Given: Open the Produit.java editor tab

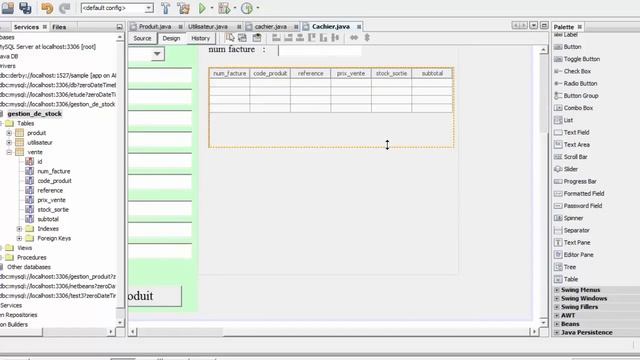Looking at the screenshot, I should pyautogui.click(x=155, y=27).
